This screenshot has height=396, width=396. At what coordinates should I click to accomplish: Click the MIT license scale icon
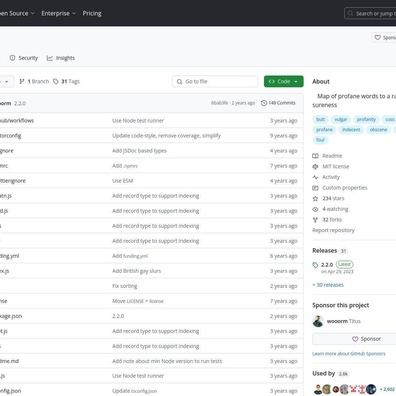click(x=315, y=166)
